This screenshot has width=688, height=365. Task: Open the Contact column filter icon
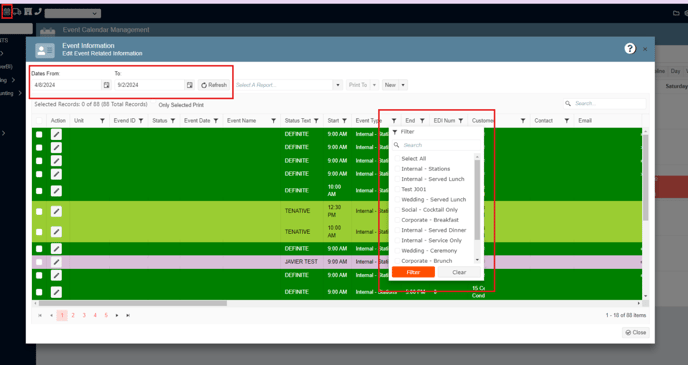[x=566, y=121]
